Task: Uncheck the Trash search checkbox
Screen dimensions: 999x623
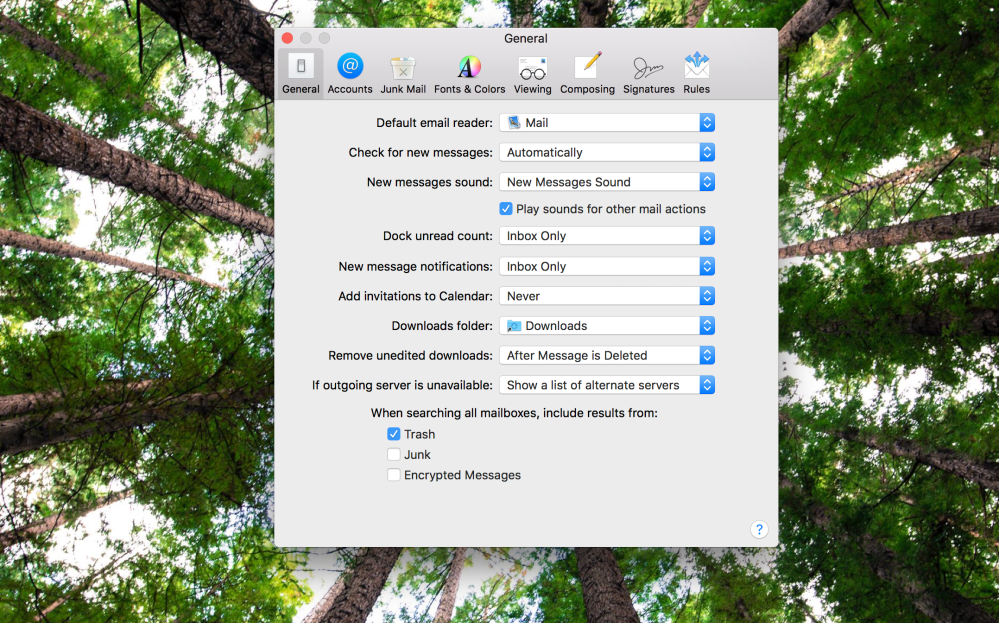Action: [x=394, y=434]
